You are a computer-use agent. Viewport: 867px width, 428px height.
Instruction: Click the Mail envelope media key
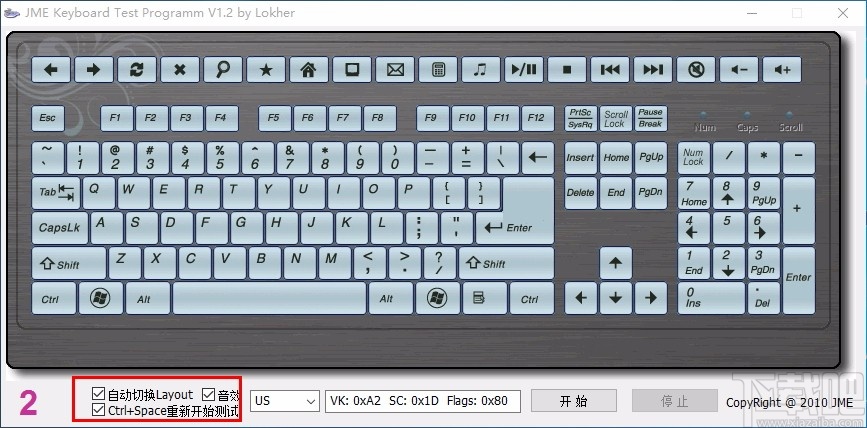(x=395, y=70)
